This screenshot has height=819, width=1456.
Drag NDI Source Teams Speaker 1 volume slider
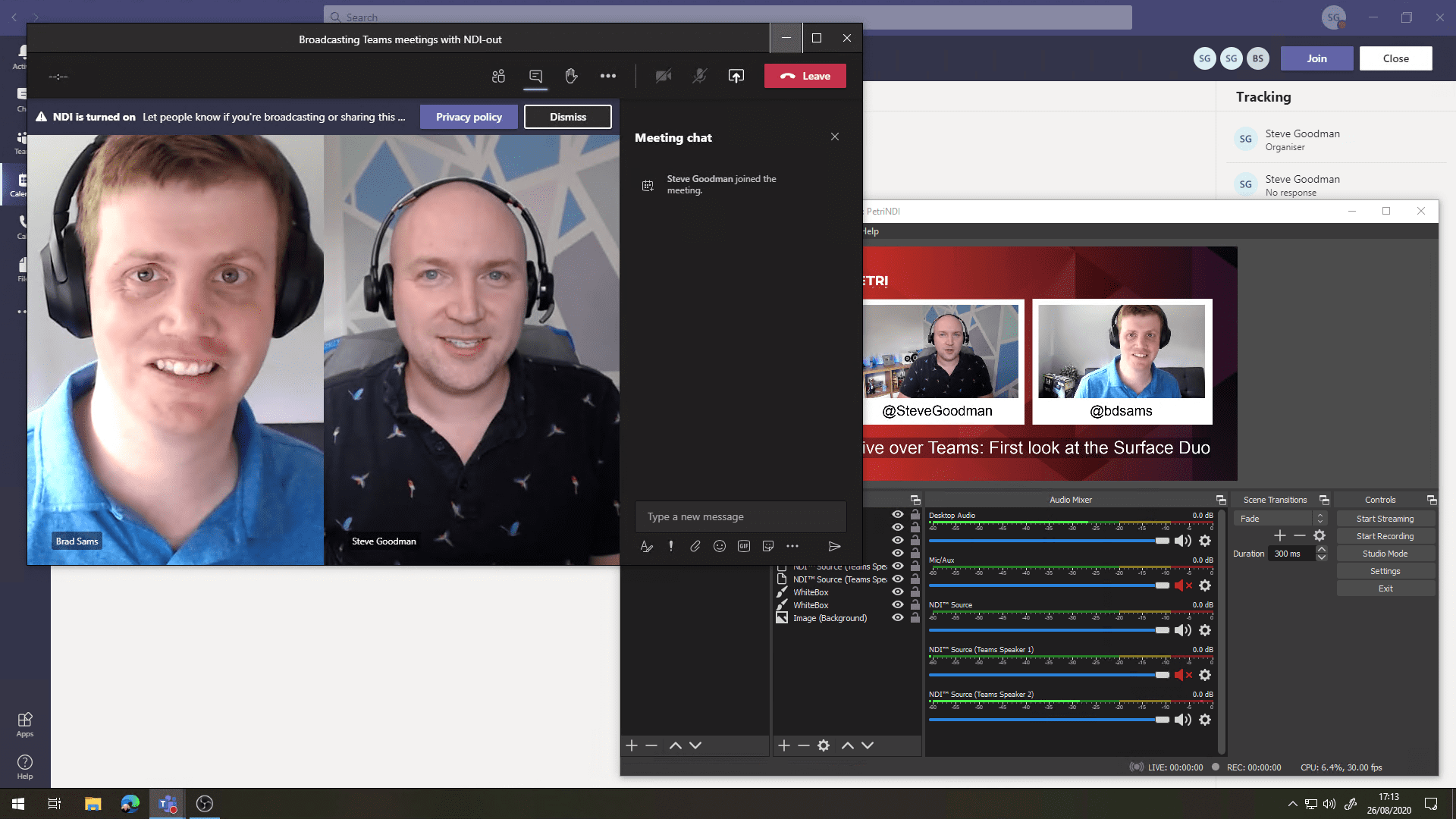1162,674
